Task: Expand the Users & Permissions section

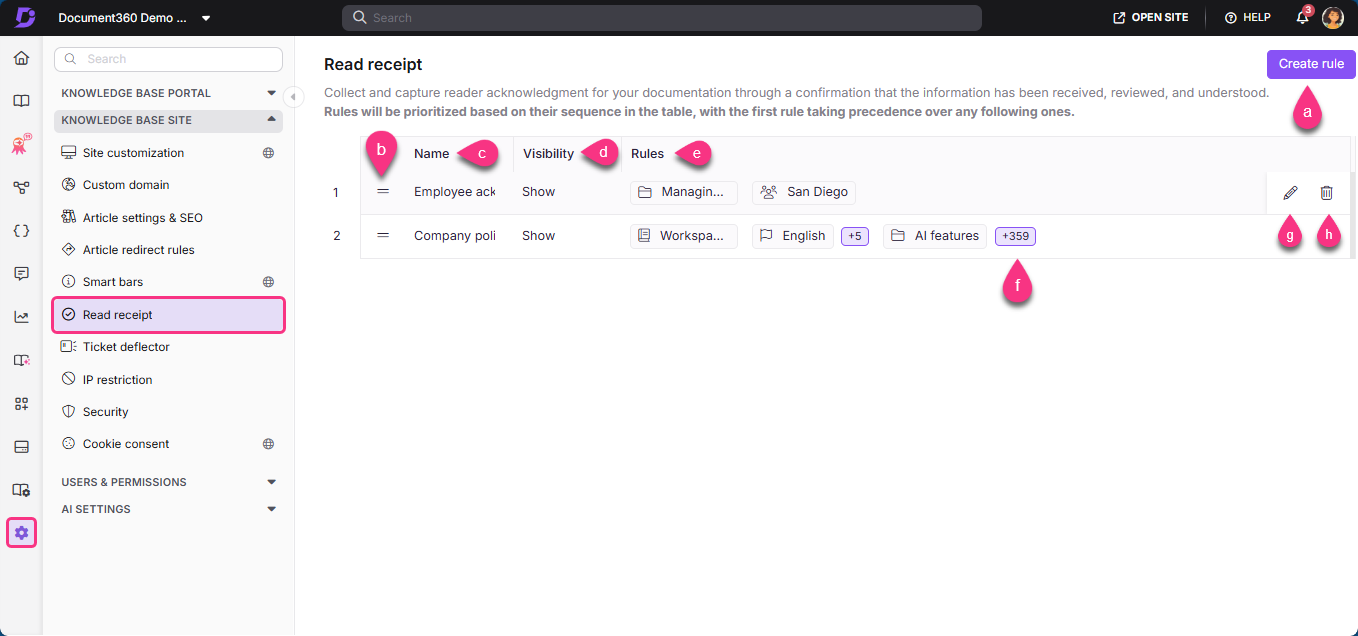Action: [x=270, y=481]
